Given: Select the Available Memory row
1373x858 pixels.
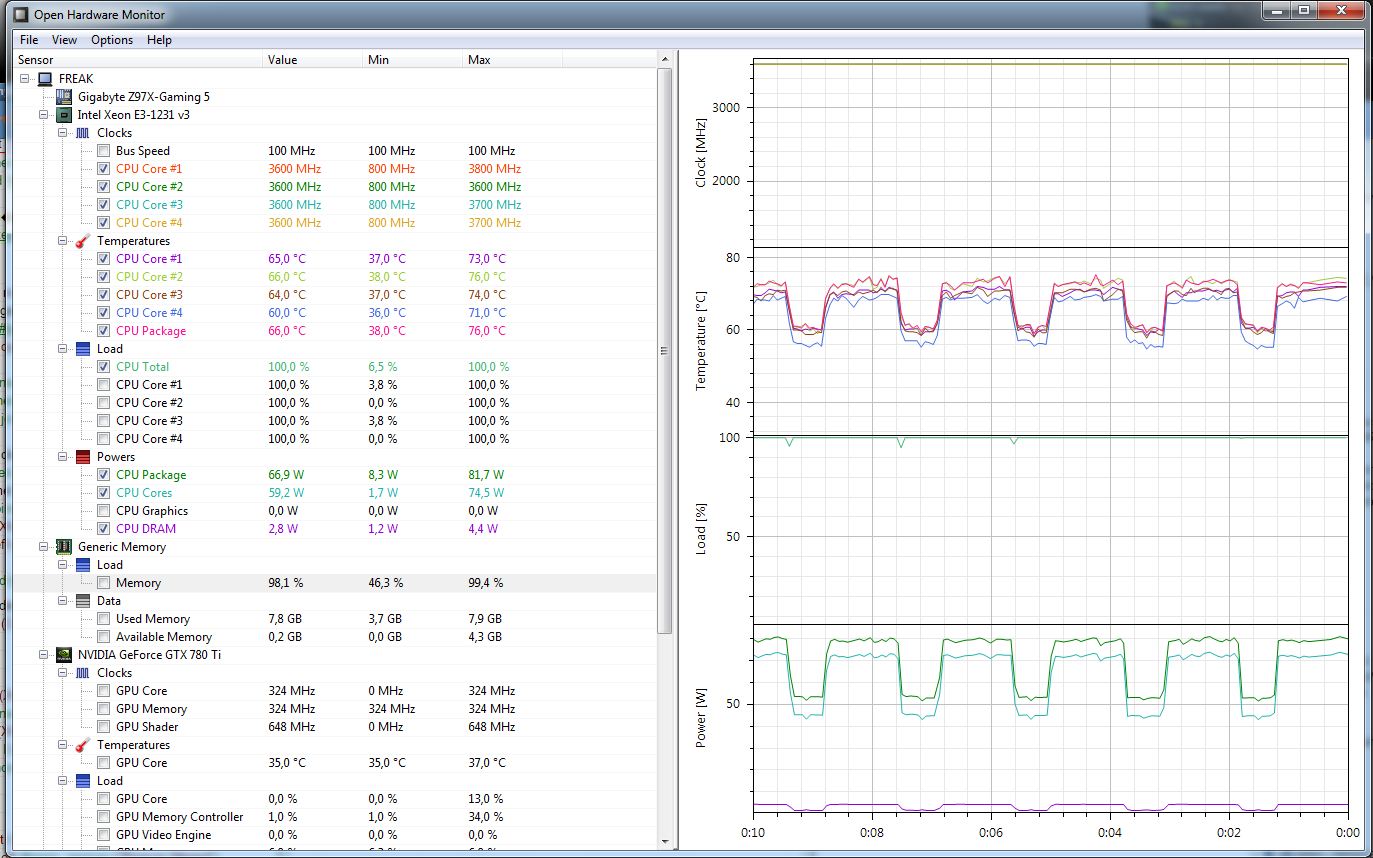Looking at the screenshot, I should 335,637.
